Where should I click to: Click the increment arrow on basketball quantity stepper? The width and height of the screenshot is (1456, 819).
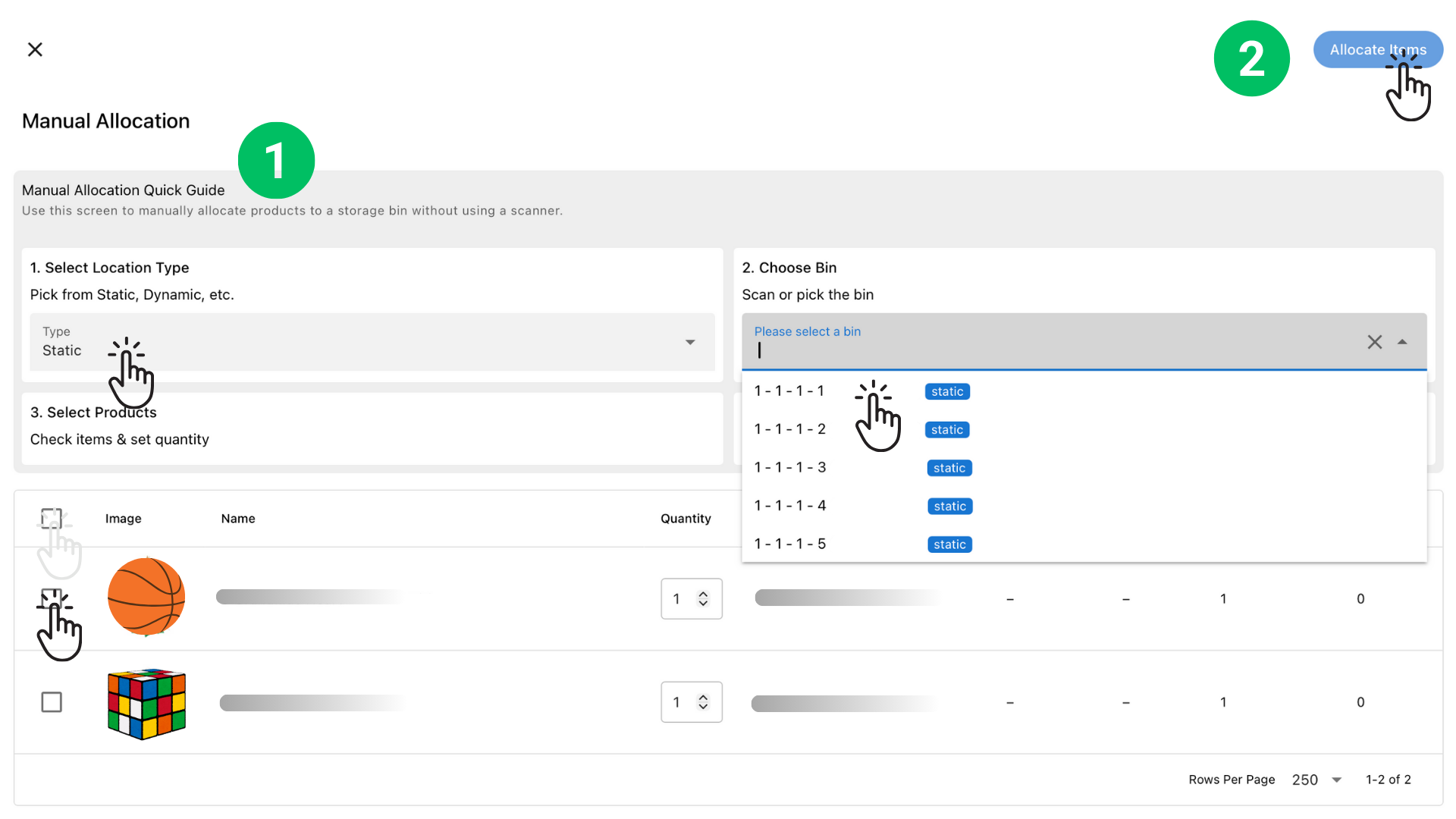click(702, 593)
